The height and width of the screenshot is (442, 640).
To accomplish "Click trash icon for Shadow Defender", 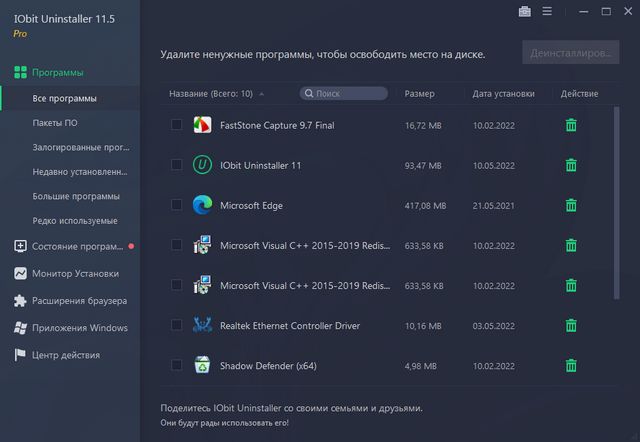I will pos(571,365).
